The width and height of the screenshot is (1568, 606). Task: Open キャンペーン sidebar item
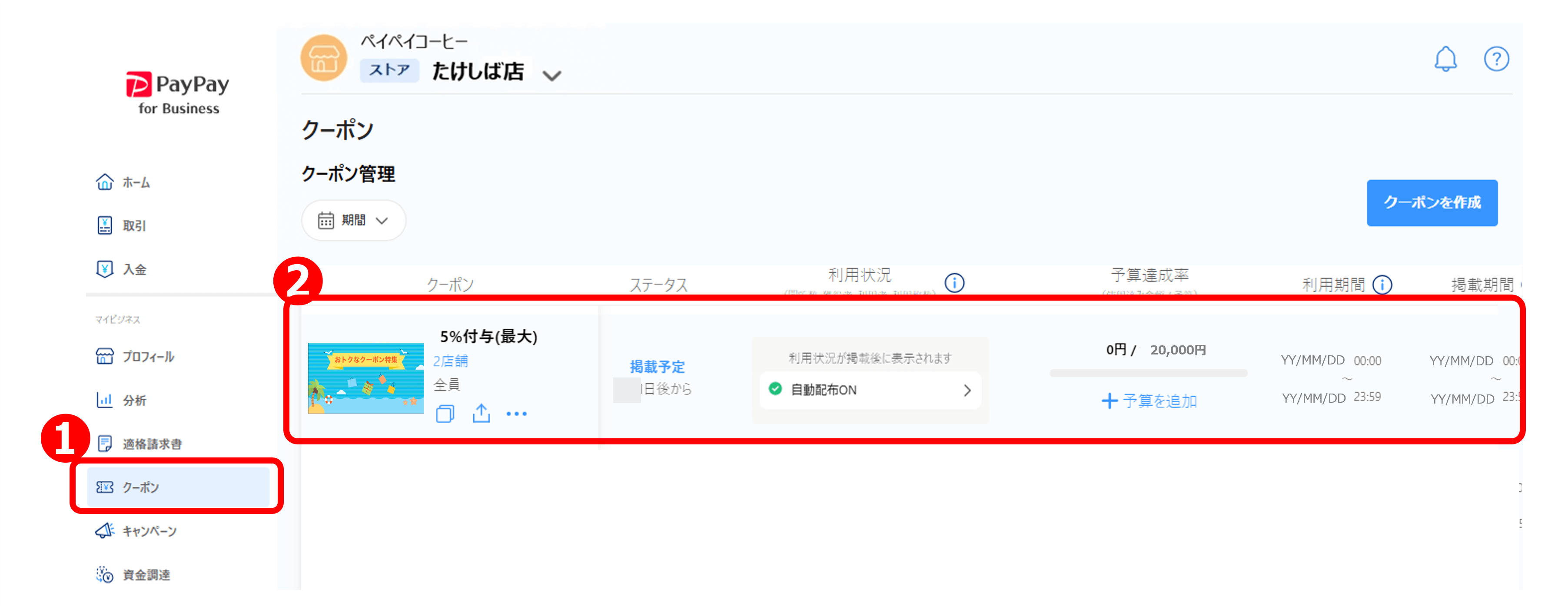pos(149,531)
